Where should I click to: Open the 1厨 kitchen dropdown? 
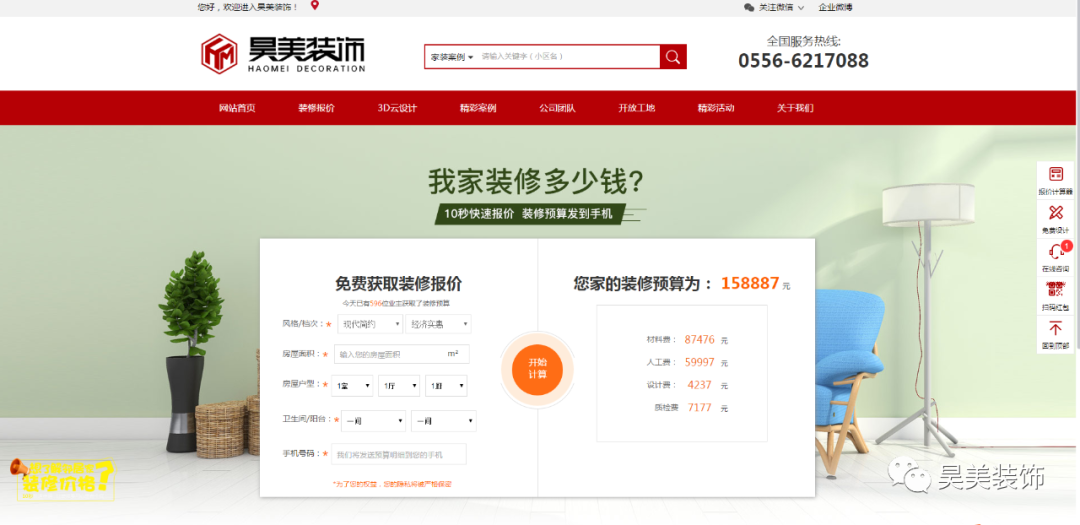pyautogui.click(x=446, y=386)
